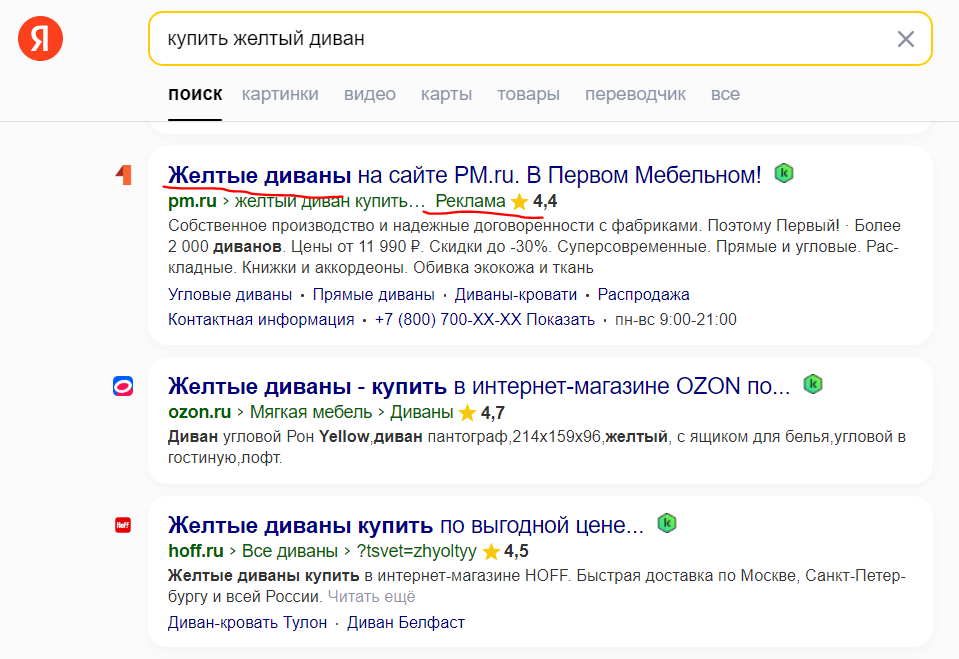The width and height of the screenshot is (959, 659).
Task: Click the rating star for ozon.ru 4,7
Action: click(467, 413)
